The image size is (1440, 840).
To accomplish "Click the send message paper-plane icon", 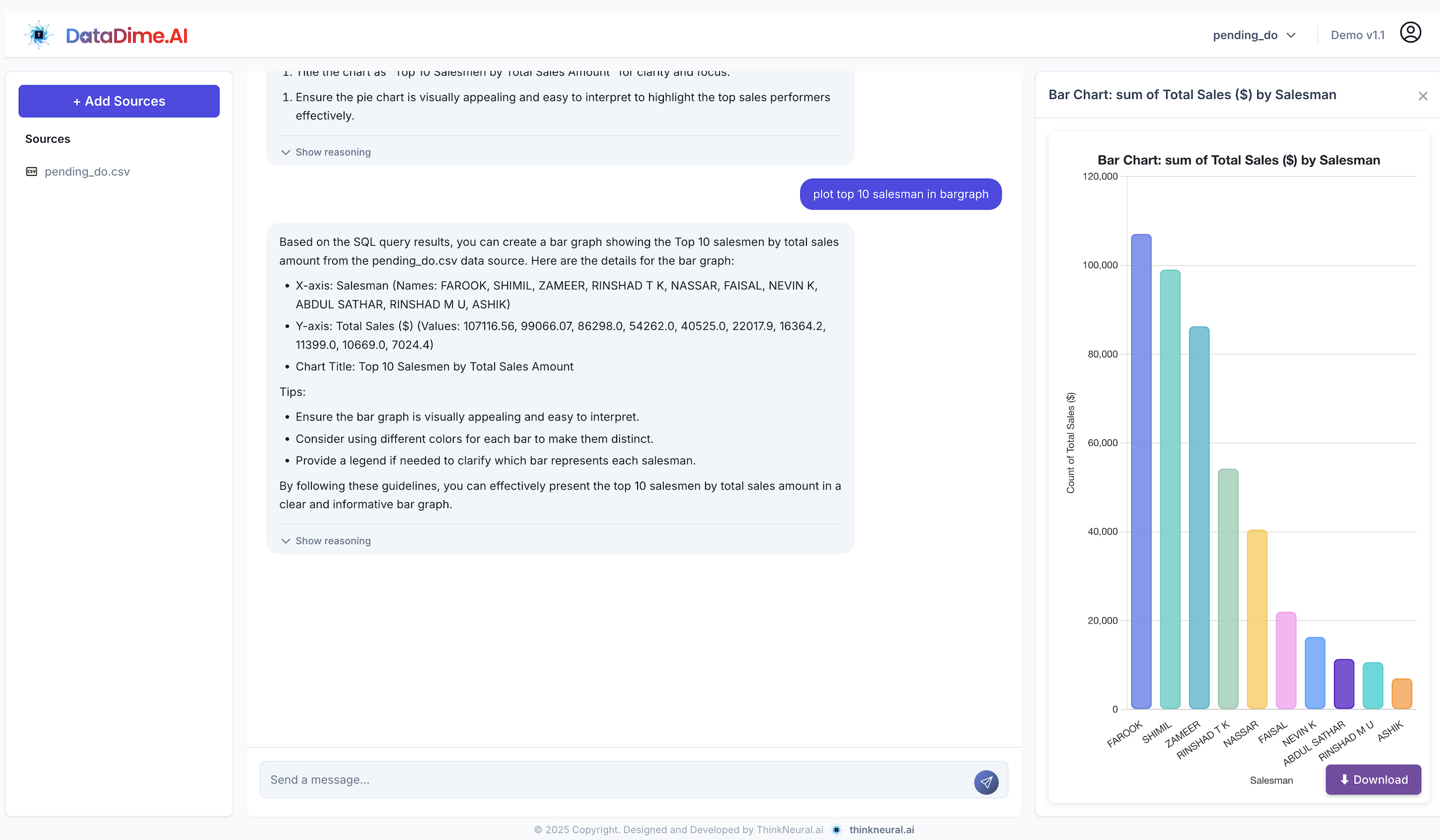I will pyautogui.click(x=987, y=782).
